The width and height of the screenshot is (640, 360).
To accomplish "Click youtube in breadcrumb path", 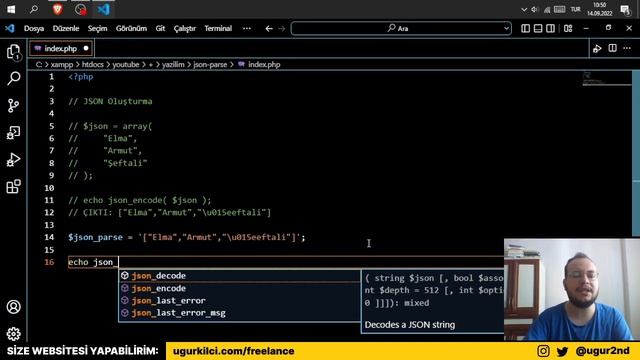I will tap(126, 64).
